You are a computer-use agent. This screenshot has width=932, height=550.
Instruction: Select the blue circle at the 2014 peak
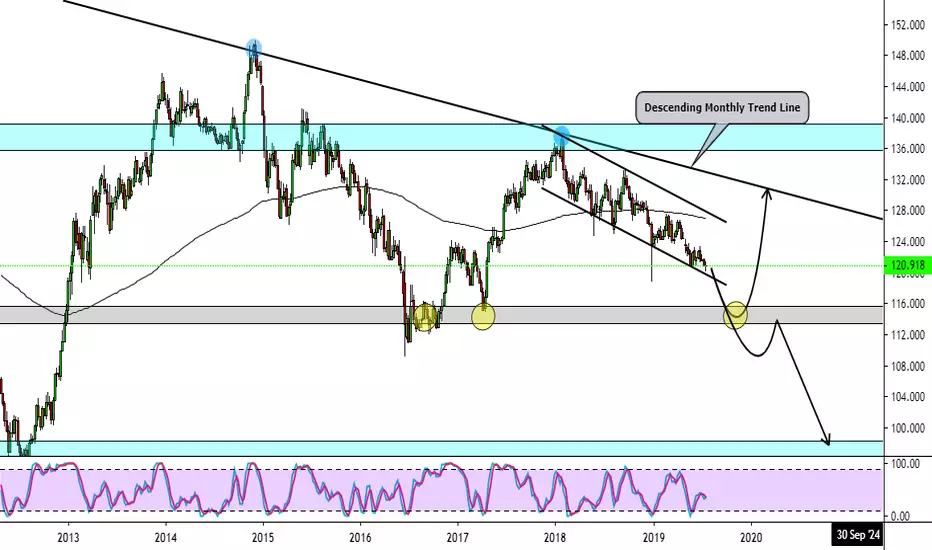coord(254,48)
